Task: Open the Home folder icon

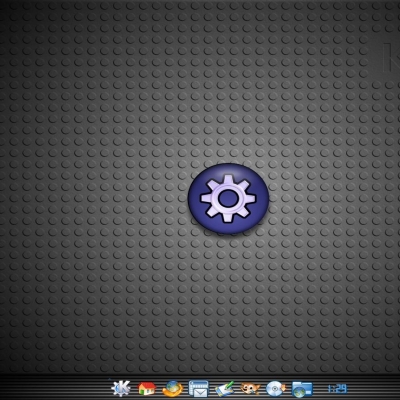Action: 147,388
